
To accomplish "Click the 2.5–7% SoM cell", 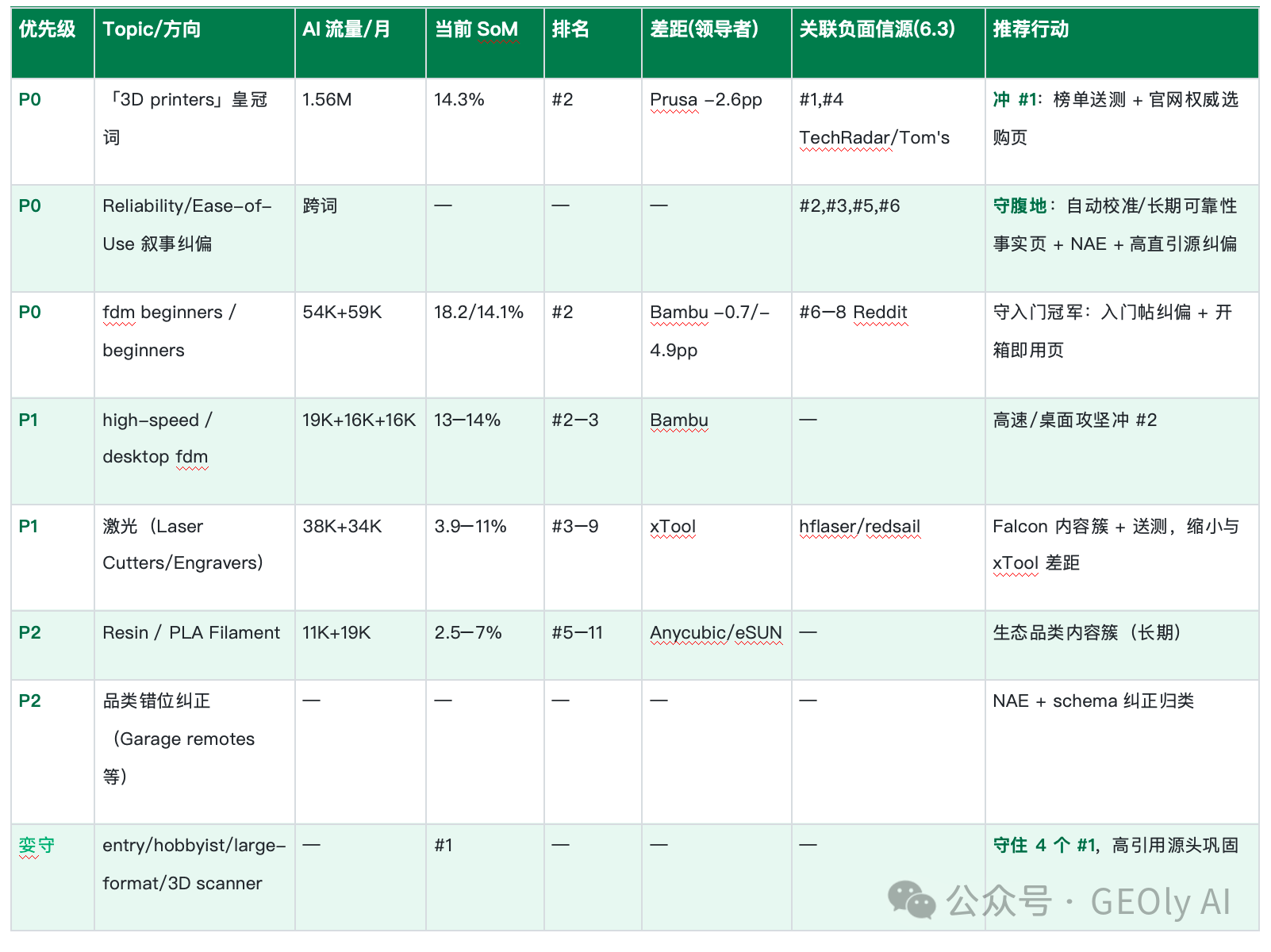I will (485, 645).
